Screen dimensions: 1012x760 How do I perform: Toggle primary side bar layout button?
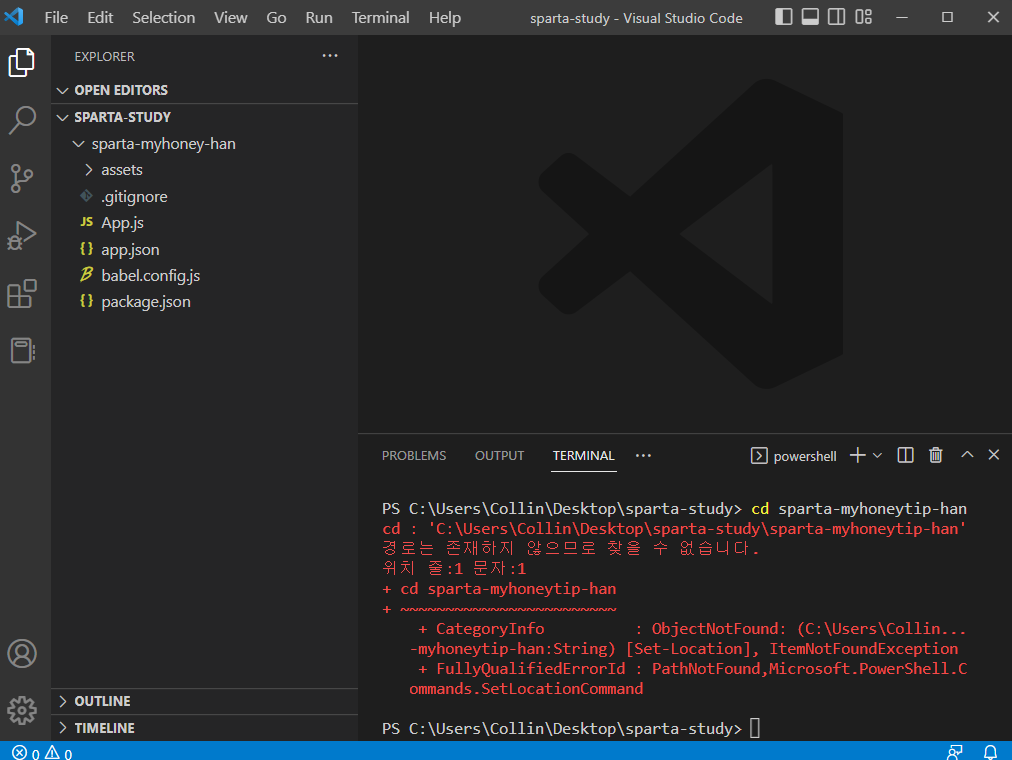point(784,17)
